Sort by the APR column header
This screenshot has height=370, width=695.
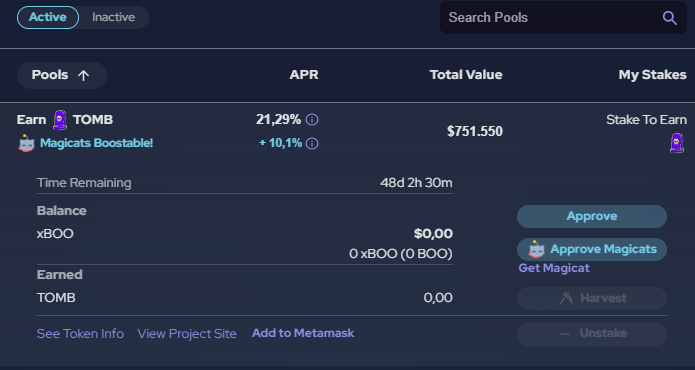(x=304, y=75)
